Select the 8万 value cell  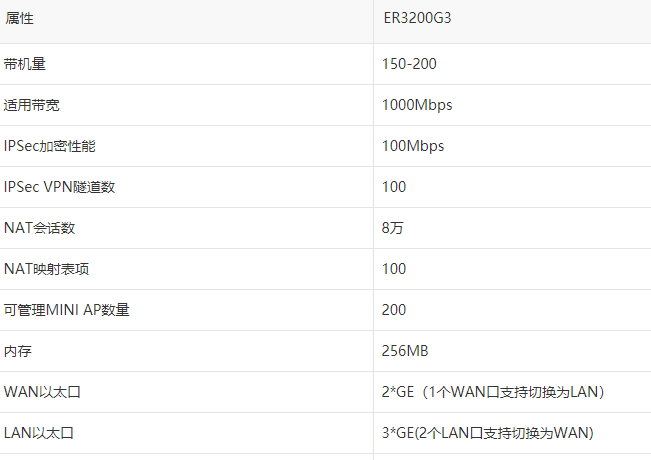coord(392,228)
